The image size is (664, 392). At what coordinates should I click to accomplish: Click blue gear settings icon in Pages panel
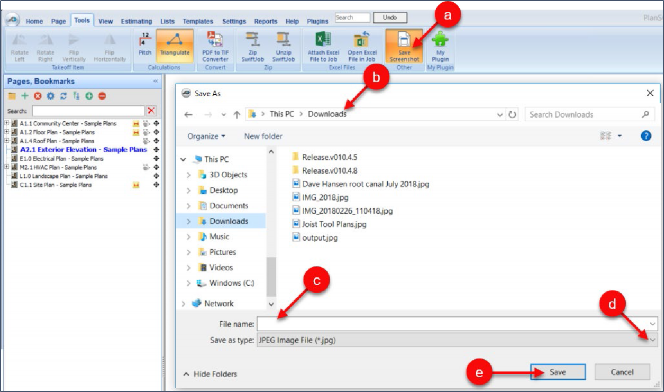point(51,96)
